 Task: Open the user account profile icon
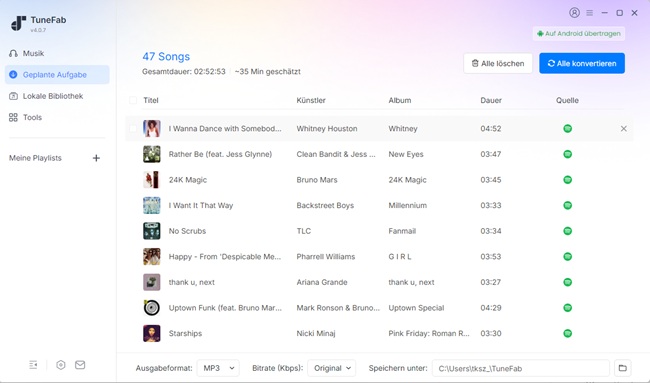pyautogui.click(x=574, y=13)
